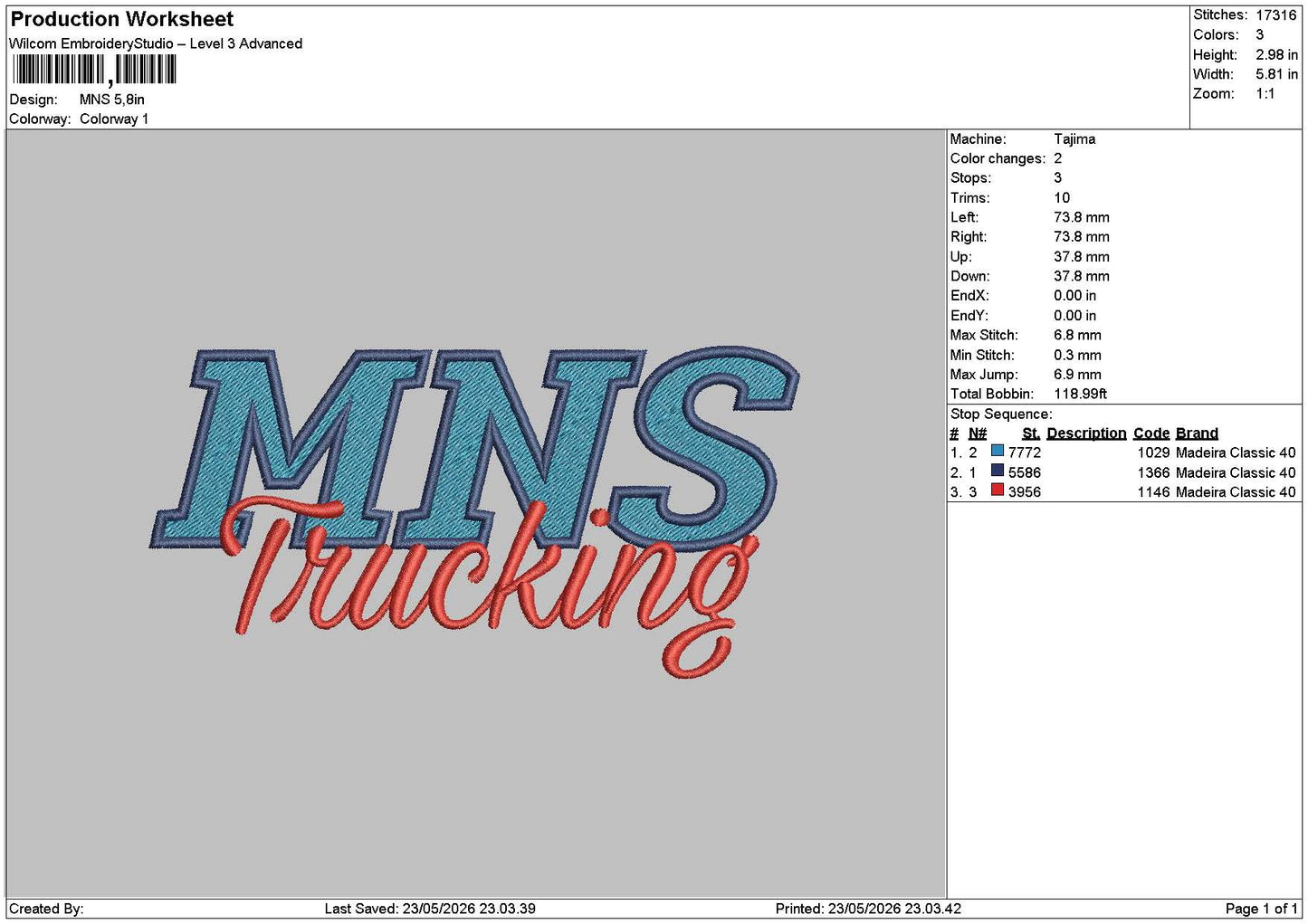Click the 'Stops:' label
The width and height of the screenshot is (1308, 924).
970,178
